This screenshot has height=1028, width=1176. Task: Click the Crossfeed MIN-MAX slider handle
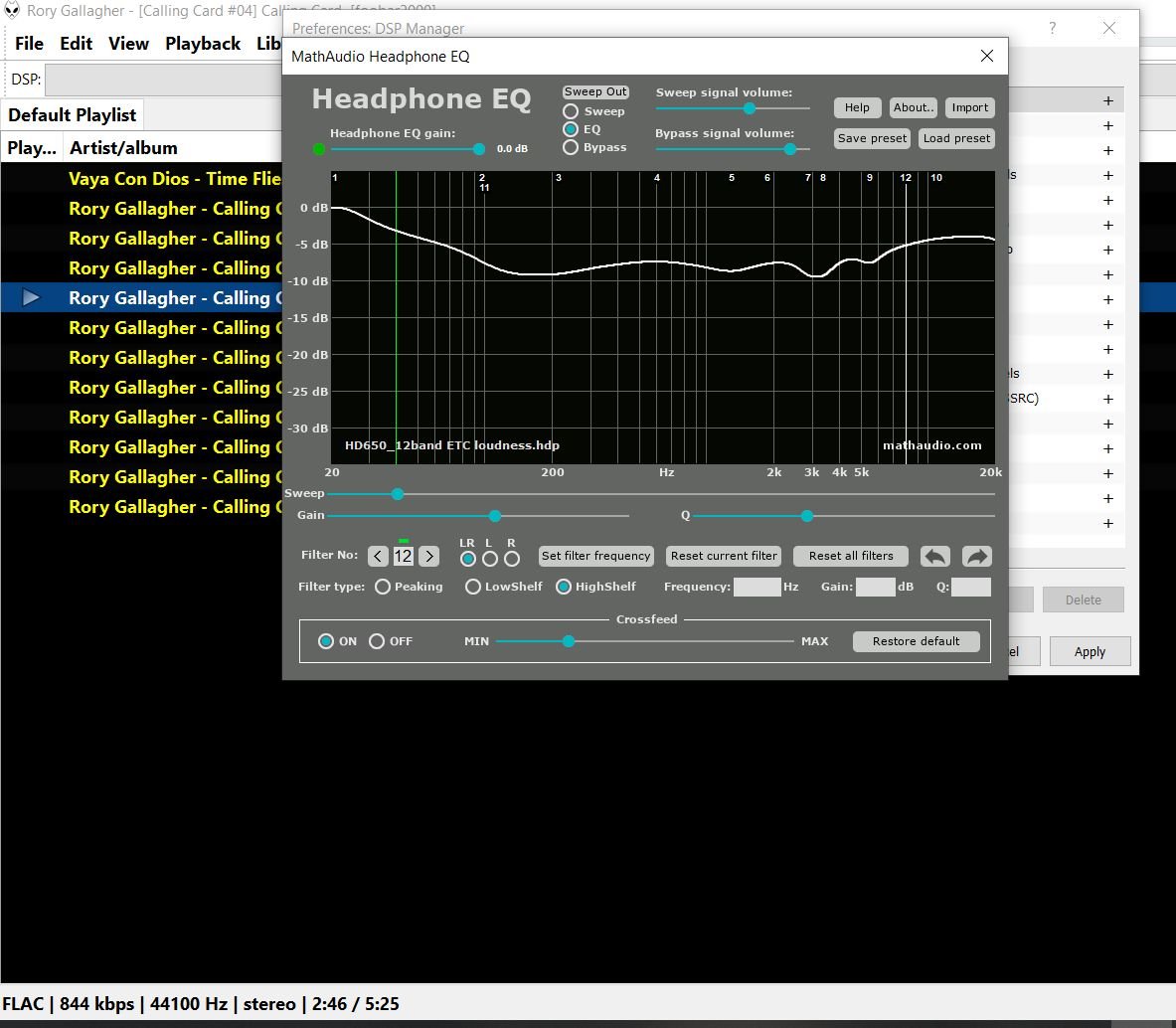569,642
